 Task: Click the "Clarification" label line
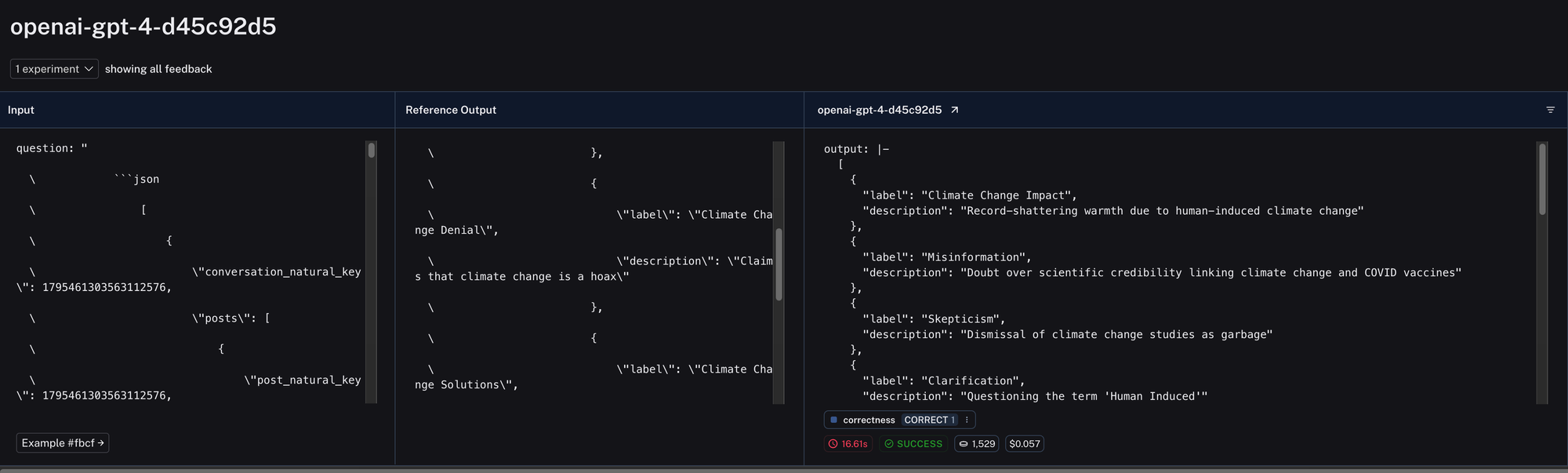coord(944,381)
